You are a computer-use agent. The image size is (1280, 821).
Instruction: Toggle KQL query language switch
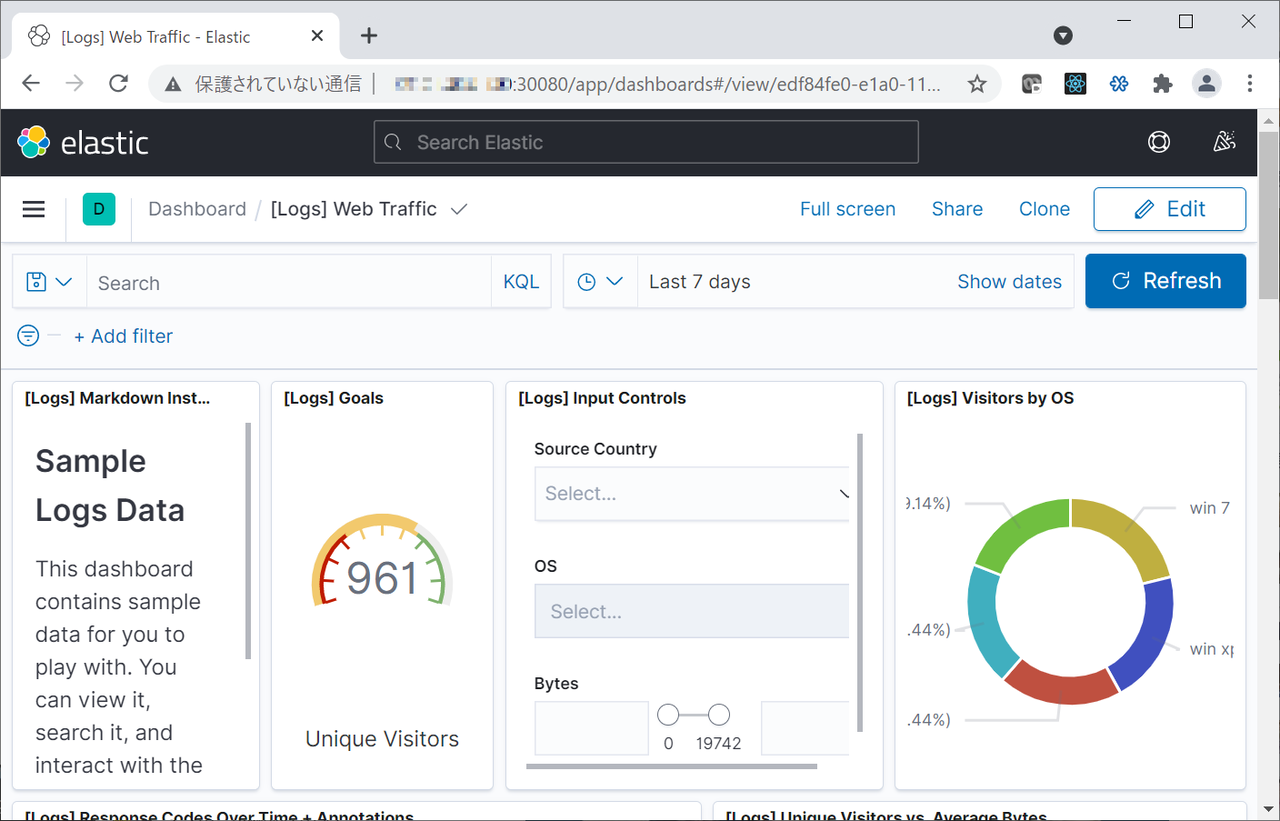521,282
